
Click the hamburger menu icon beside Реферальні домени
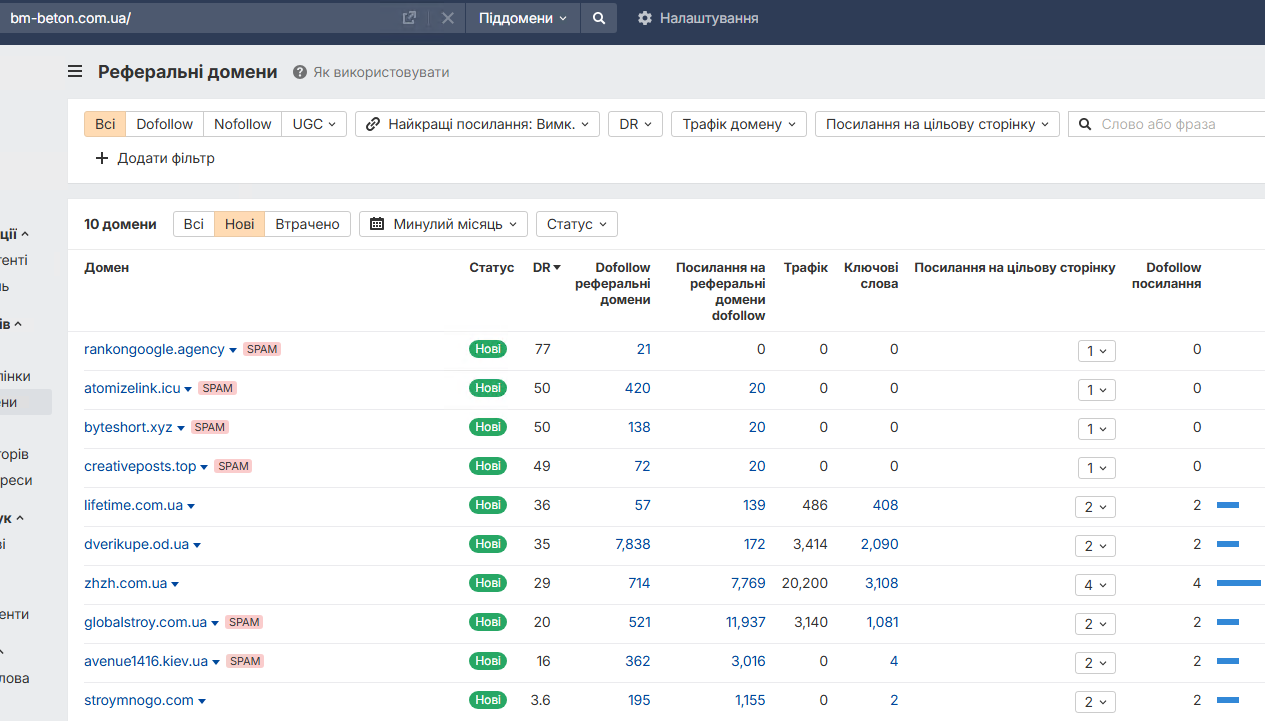[x=75, y=72]
